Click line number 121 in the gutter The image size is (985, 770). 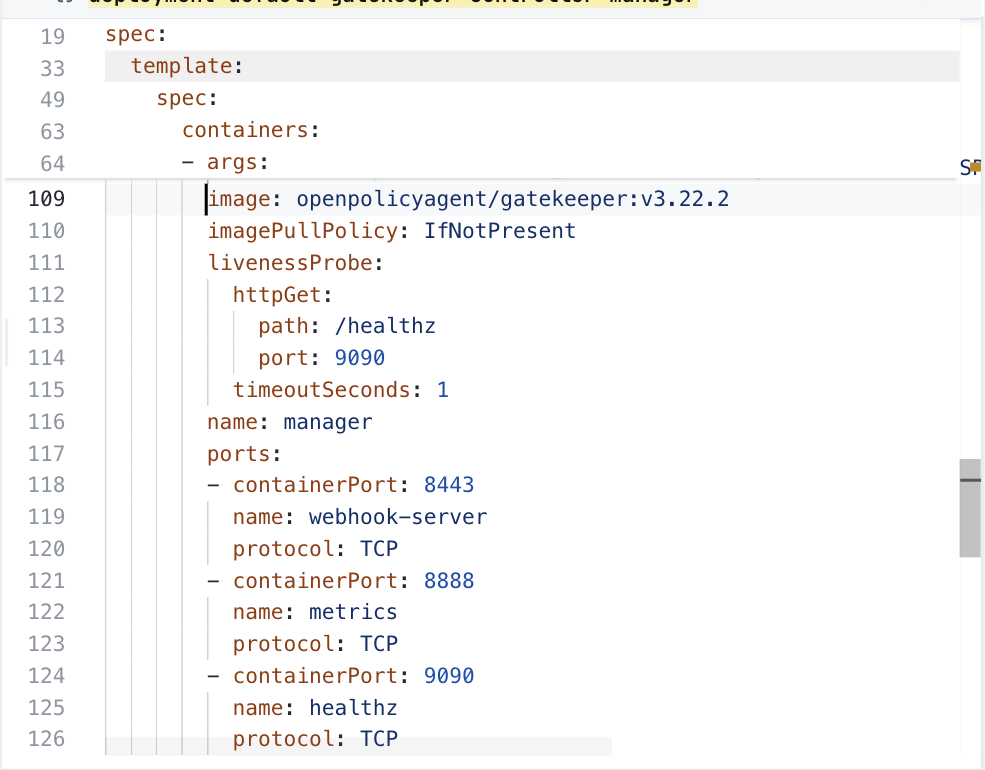[46, 581]
